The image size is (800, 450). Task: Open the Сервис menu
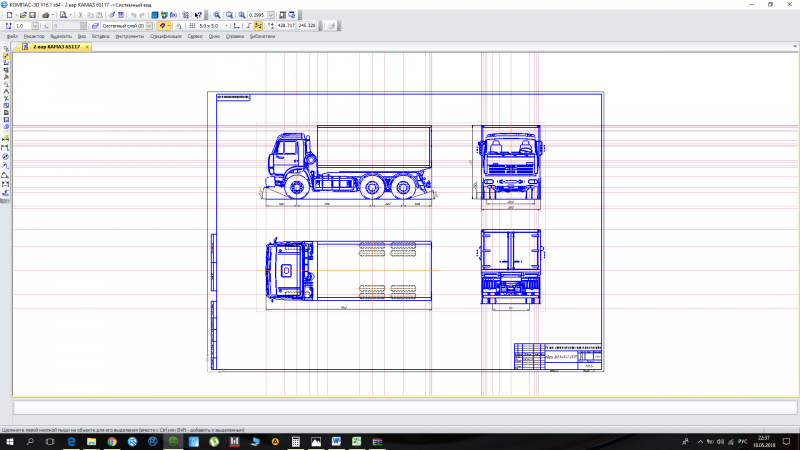[195, 36]
